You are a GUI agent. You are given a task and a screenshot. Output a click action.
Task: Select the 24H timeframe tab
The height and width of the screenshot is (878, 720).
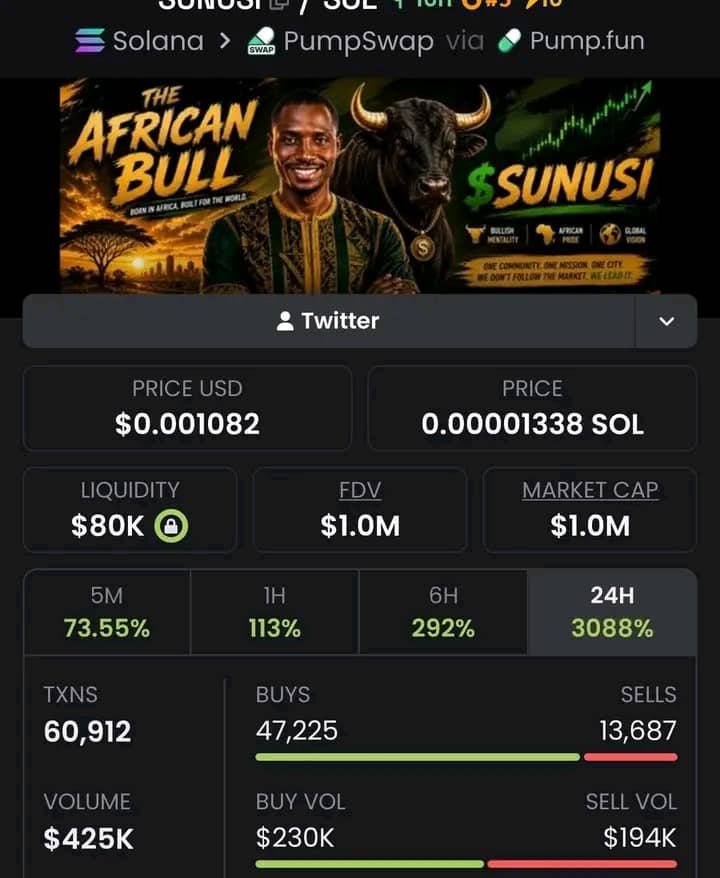coord(612,612)
